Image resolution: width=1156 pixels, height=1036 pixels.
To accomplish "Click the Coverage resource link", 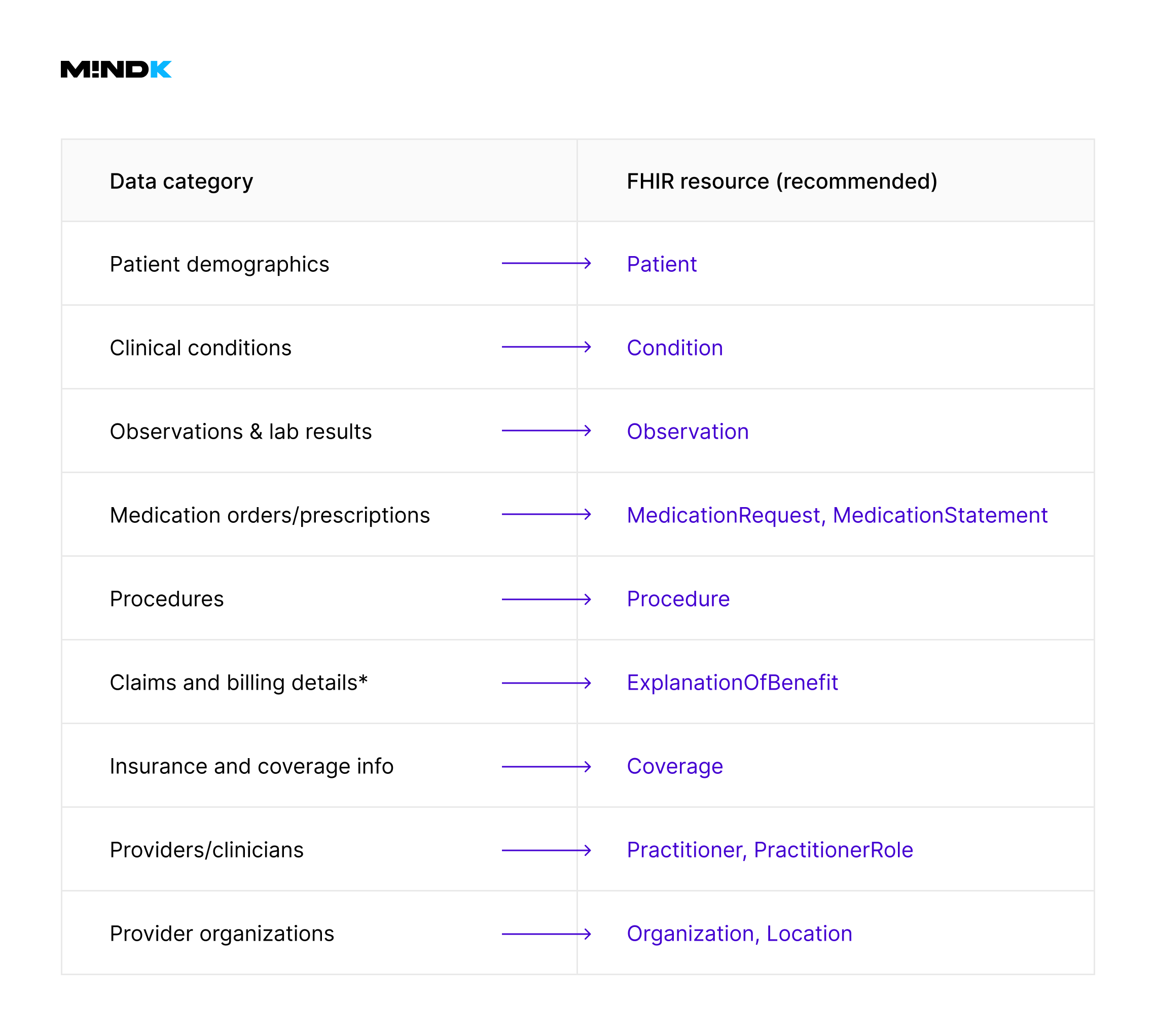I will coord(674,766).
